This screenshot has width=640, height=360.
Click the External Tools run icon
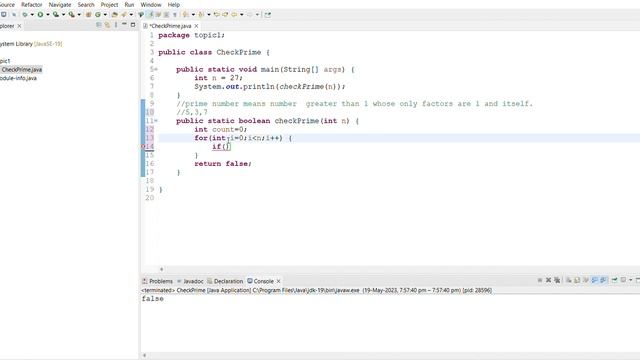tap(72, 15)
